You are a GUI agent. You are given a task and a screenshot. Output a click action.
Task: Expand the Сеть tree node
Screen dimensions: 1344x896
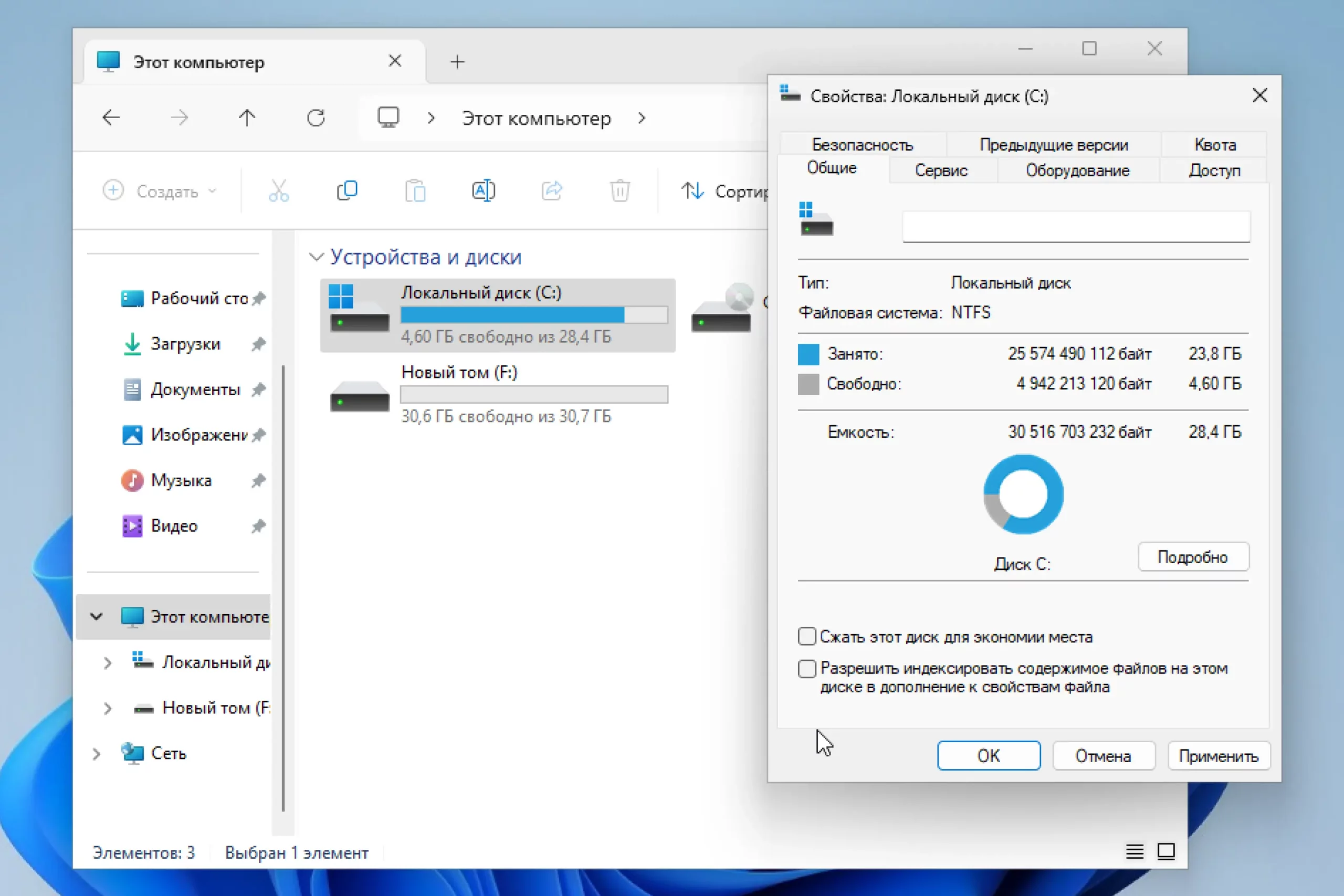(x=96, y=754)
